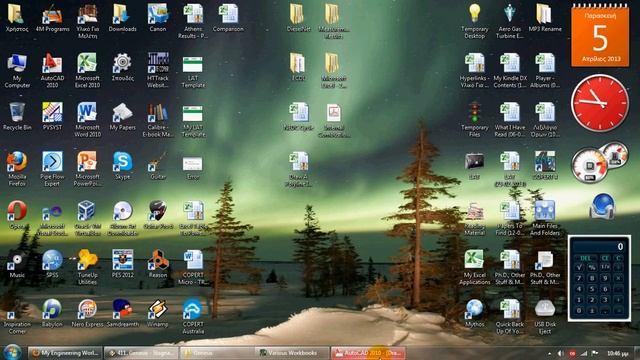Open Main Files And Folders icon
The height and width of the screenshot is (360, 640).
(x=544, y=218)
